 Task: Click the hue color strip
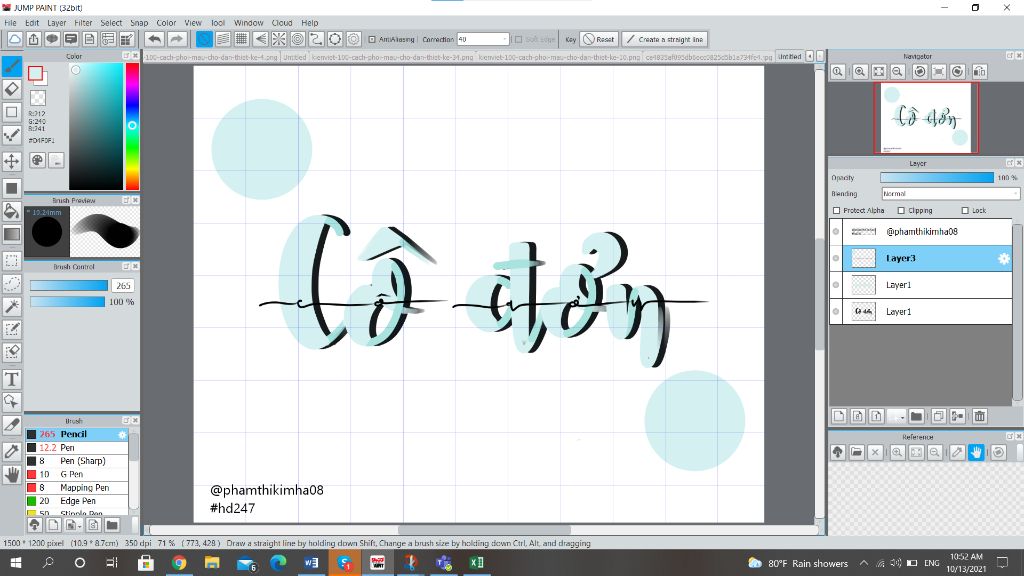[132, 126]
